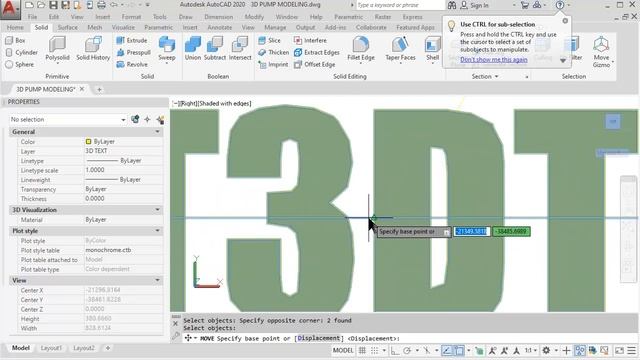Open the Modify menu
This screenshot has width=640, height=360.
pyautogui.click(x=254, y=17)
